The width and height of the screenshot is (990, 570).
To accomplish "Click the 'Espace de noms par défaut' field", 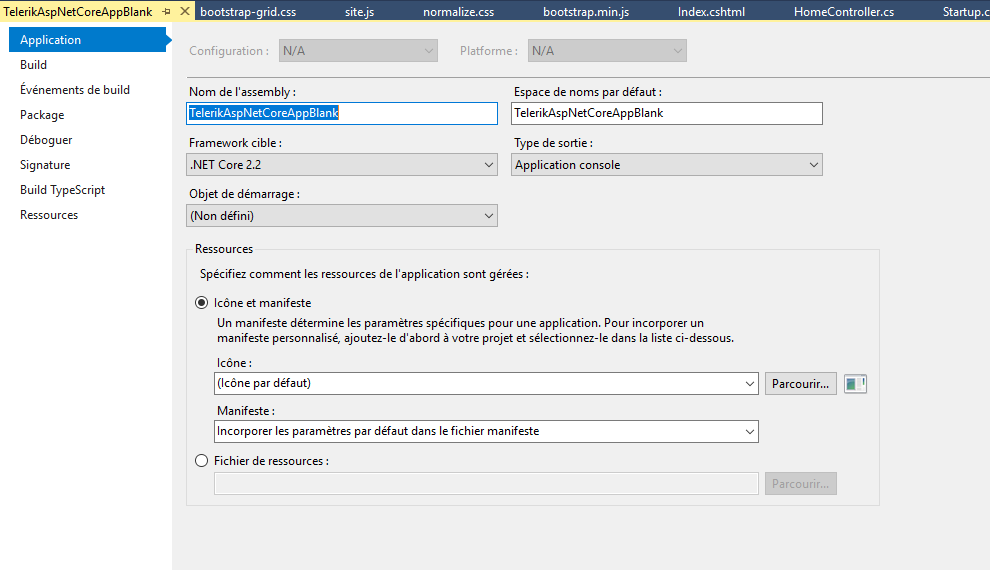I will pos(666,113).
